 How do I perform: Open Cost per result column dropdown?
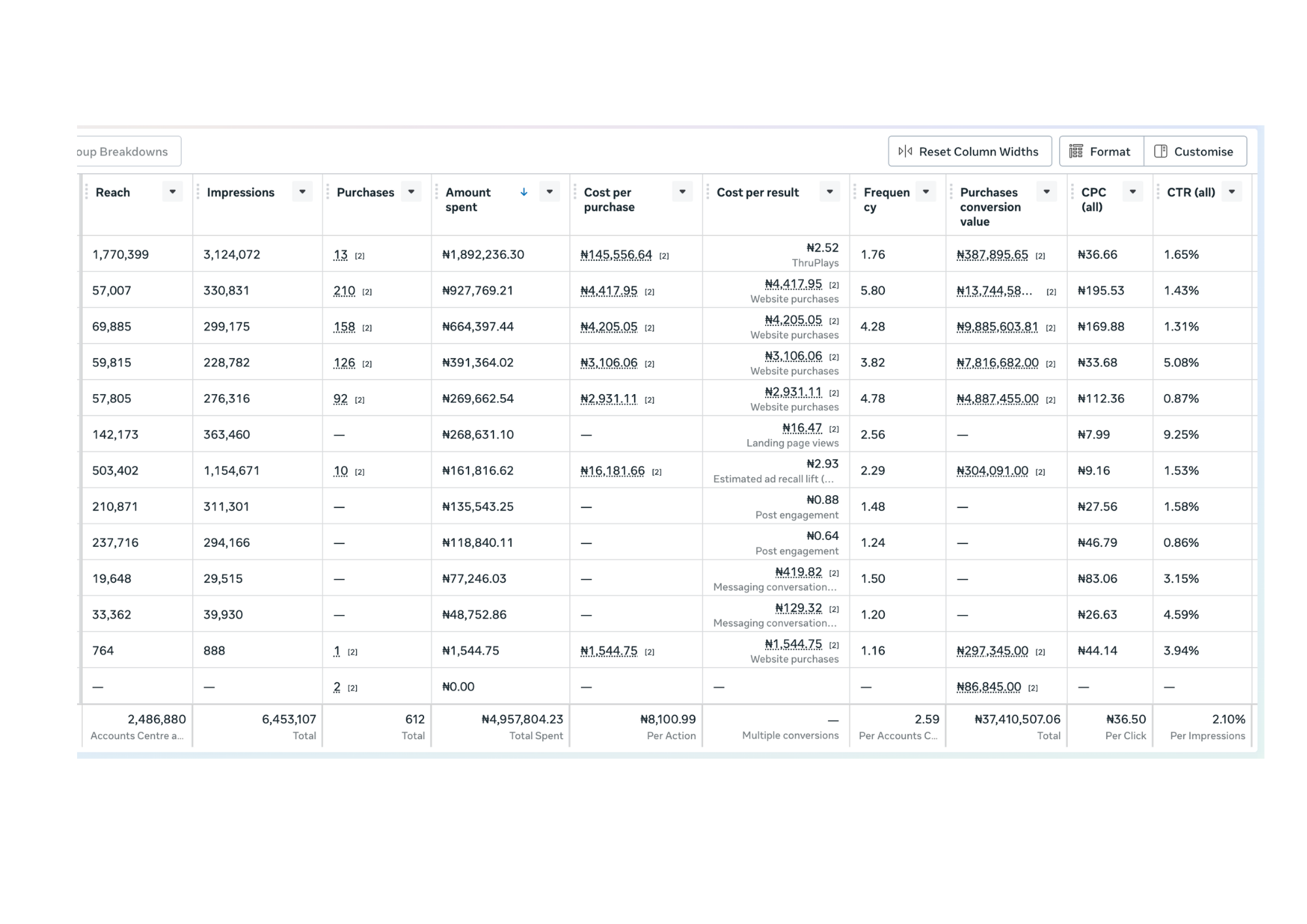point(830,192)
